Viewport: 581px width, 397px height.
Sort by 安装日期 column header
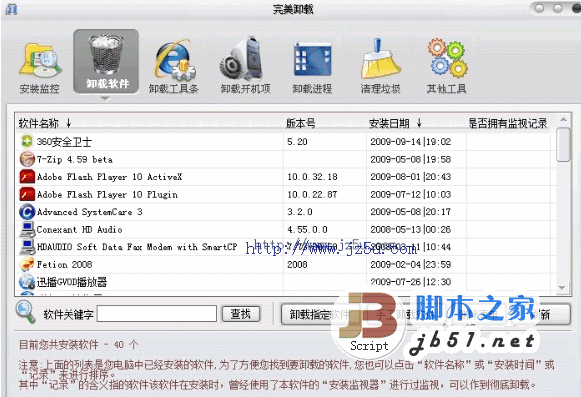coord(395,123)
